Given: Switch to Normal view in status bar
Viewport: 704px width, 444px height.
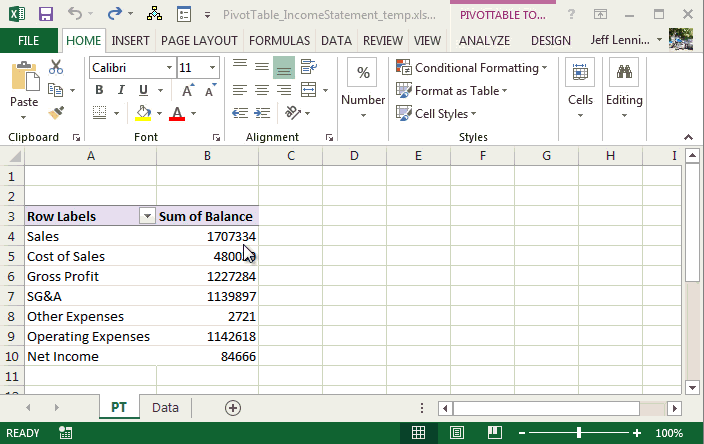Looking at the screenshot, I should tap(418, 433).
